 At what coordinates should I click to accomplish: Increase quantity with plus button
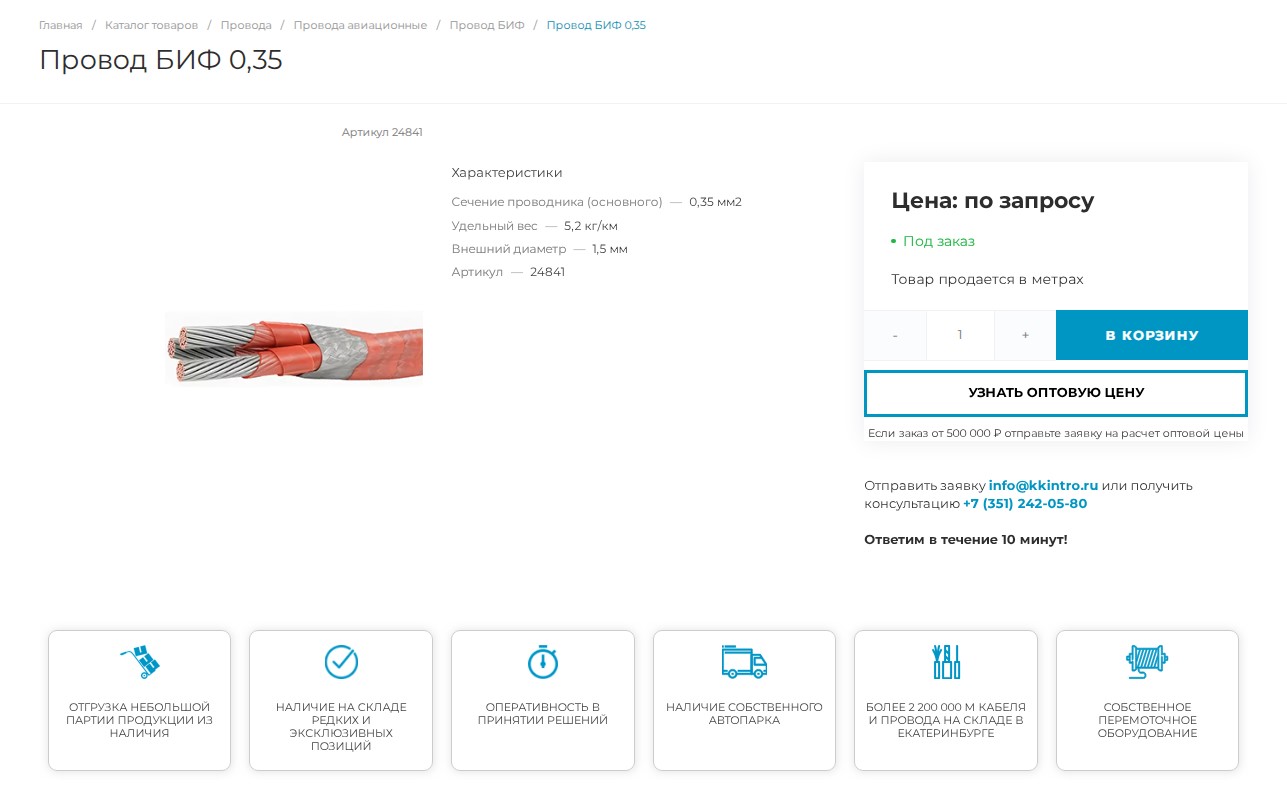click(1025, 335)
